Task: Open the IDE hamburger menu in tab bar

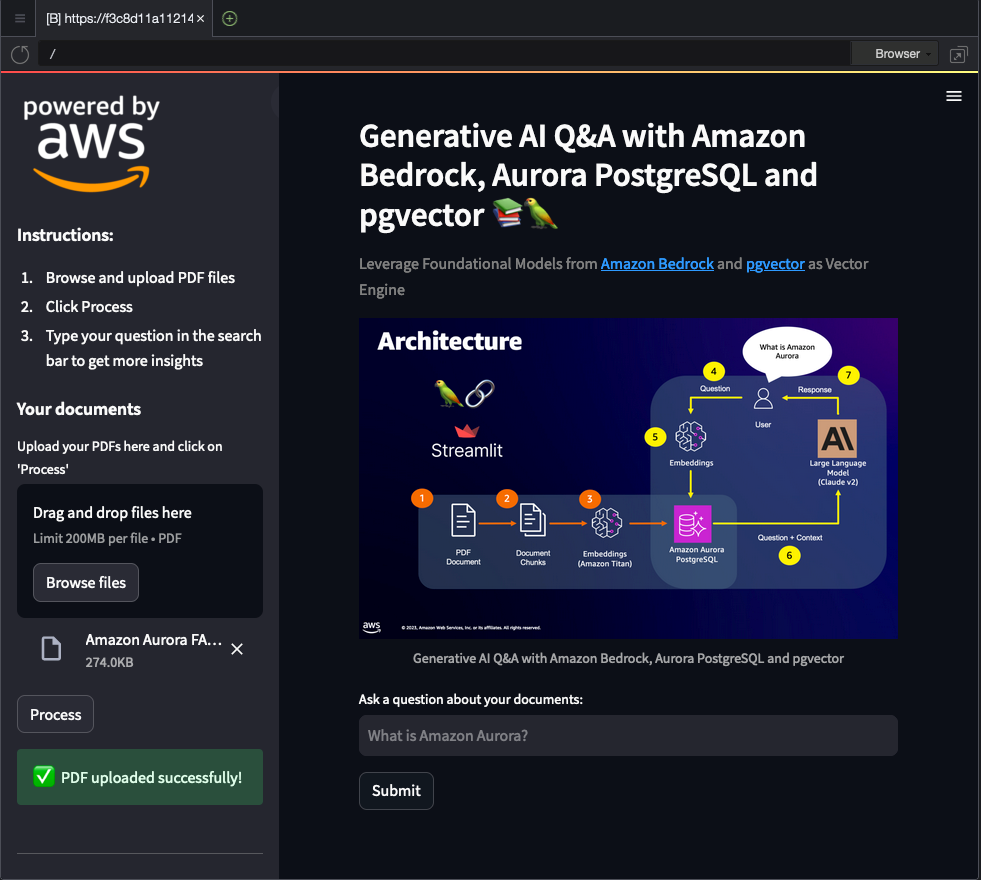Action: point(20,19)
